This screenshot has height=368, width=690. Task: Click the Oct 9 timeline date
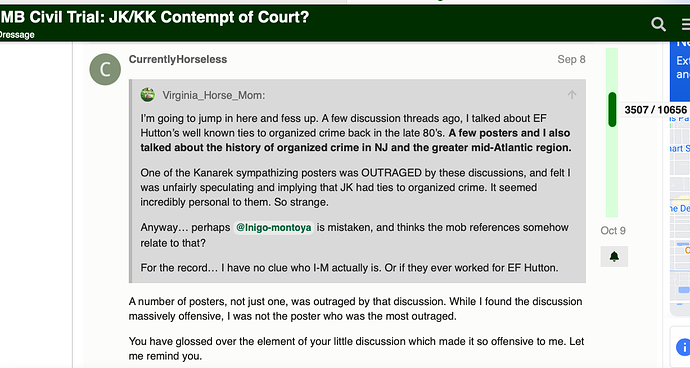tap(613, 231)
